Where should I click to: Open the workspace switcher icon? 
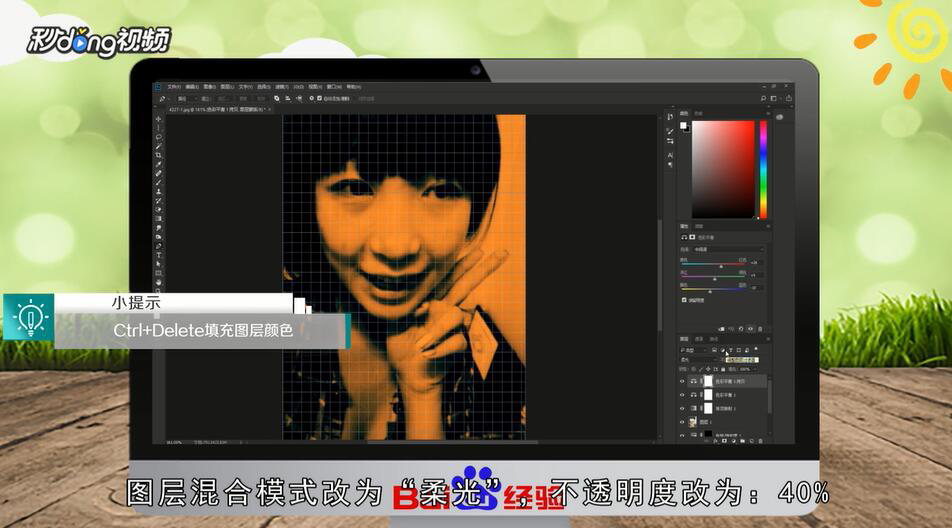[774, 98]
